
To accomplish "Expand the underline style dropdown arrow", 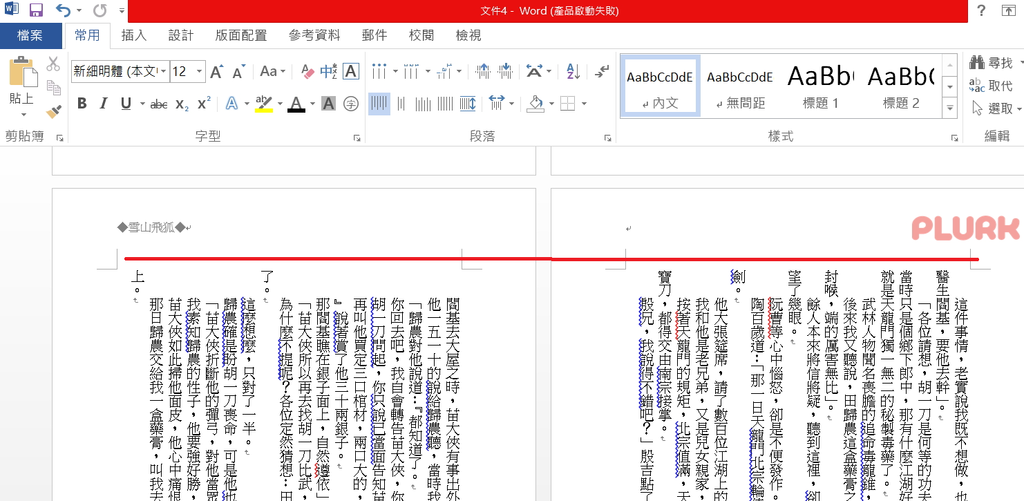I will 140,103.
